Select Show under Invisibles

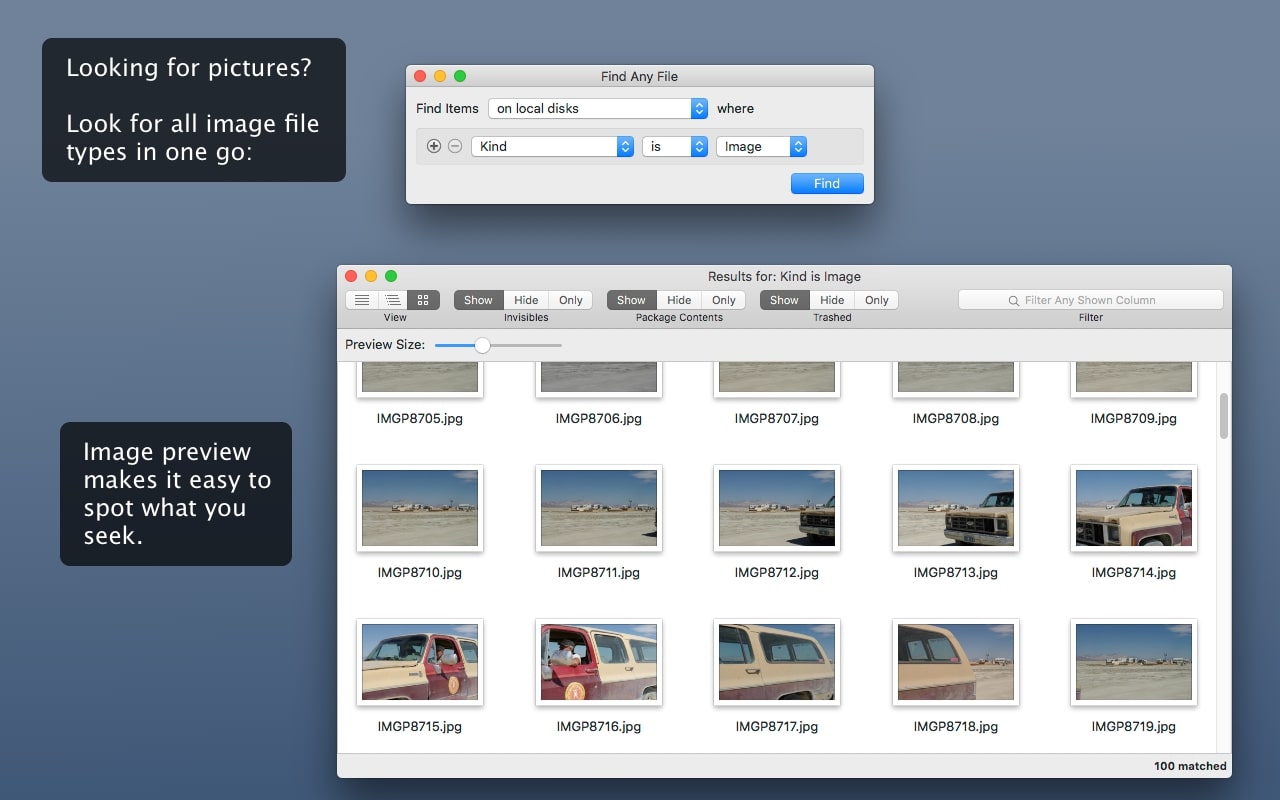click(x=478, y=300)
